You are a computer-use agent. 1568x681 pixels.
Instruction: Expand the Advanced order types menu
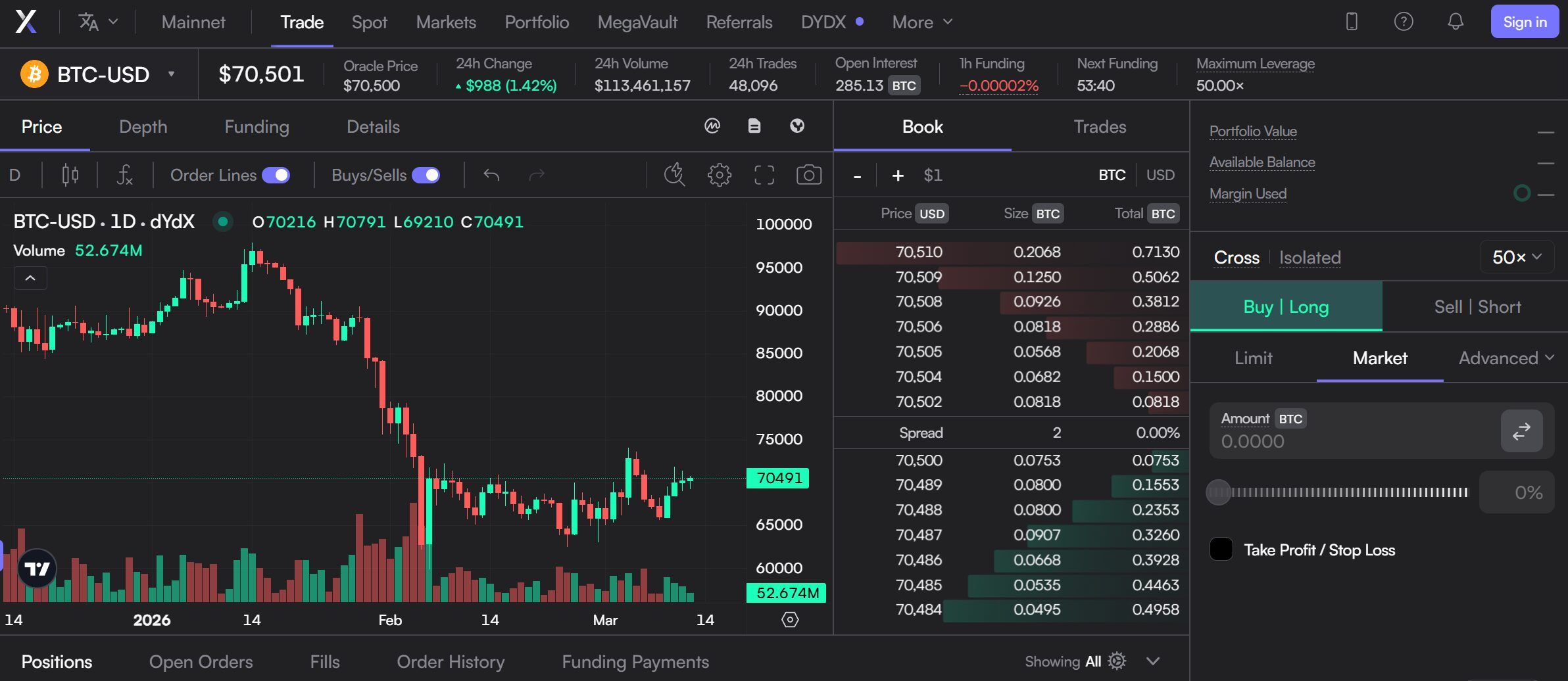(1506, 358)
